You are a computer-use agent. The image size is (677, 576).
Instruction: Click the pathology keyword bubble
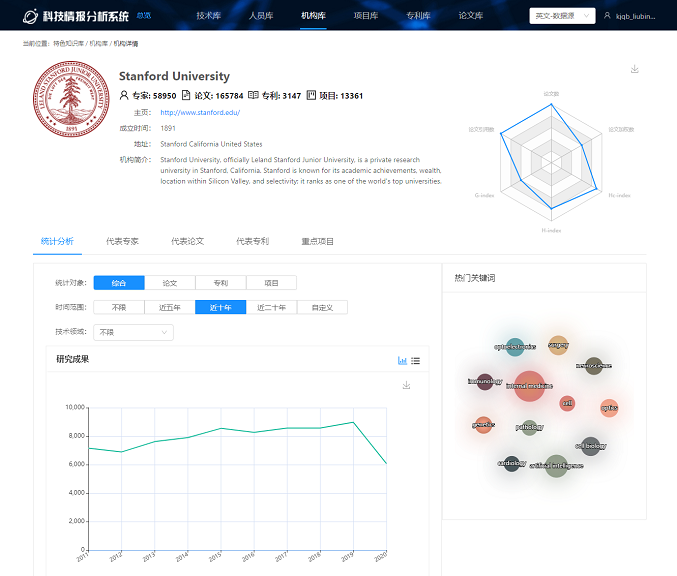tap(529, 427)
